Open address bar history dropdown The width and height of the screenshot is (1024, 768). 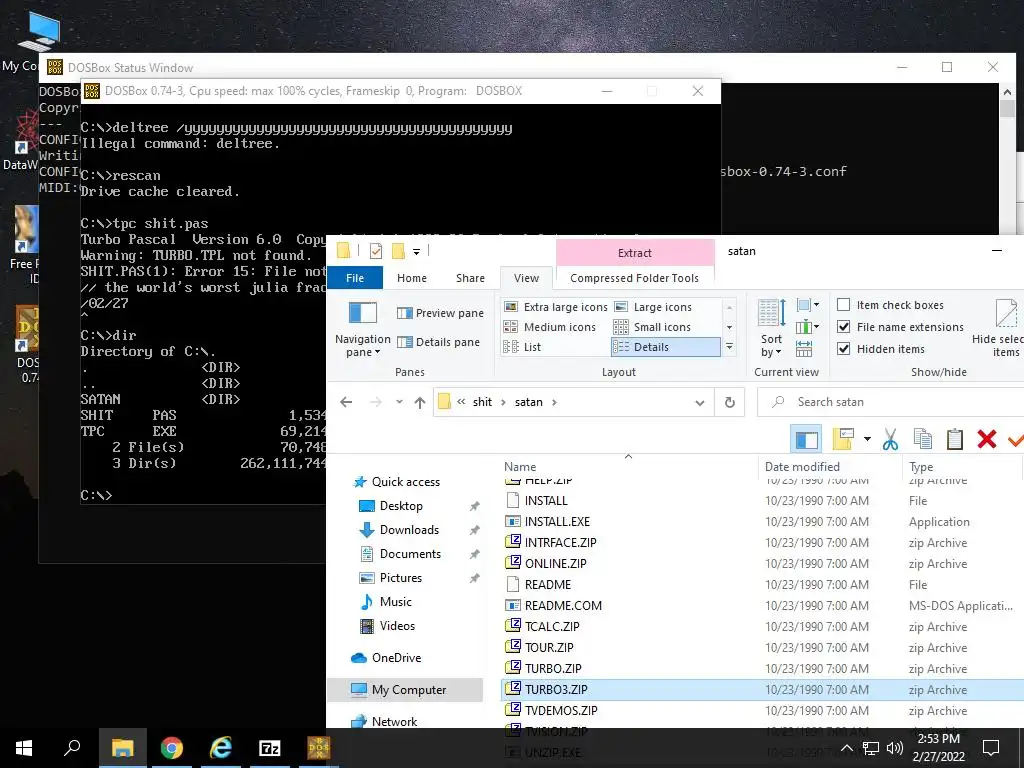click(x=699, y=402)
